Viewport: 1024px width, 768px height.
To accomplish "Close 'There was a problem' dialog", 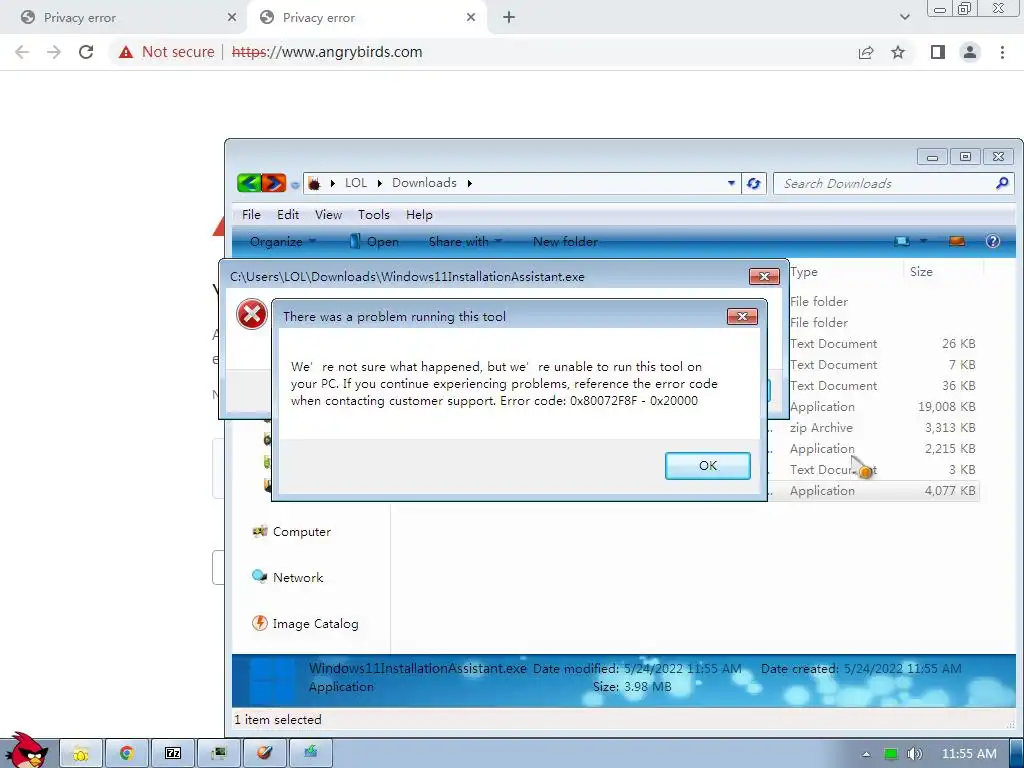I will [742, 317].
